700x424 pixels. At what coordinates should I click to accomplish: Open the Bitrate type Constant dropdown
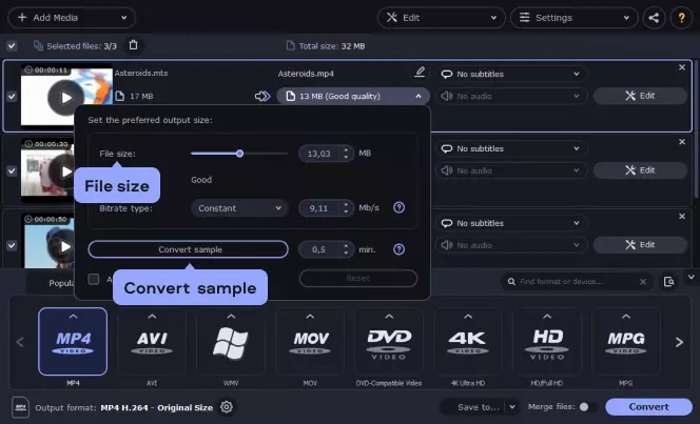(x=238, y=208)
